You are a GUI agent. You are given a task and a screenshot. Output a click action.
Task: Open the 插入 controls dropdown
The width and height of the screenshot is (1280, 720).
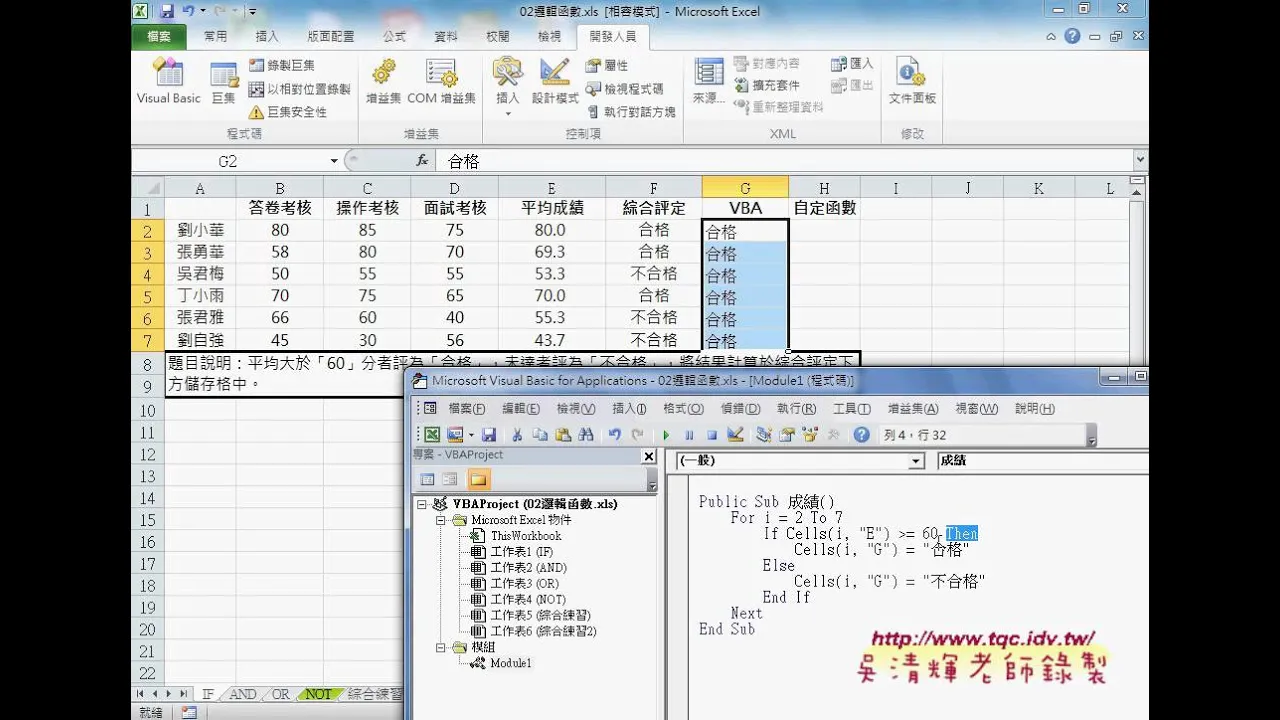508,85
